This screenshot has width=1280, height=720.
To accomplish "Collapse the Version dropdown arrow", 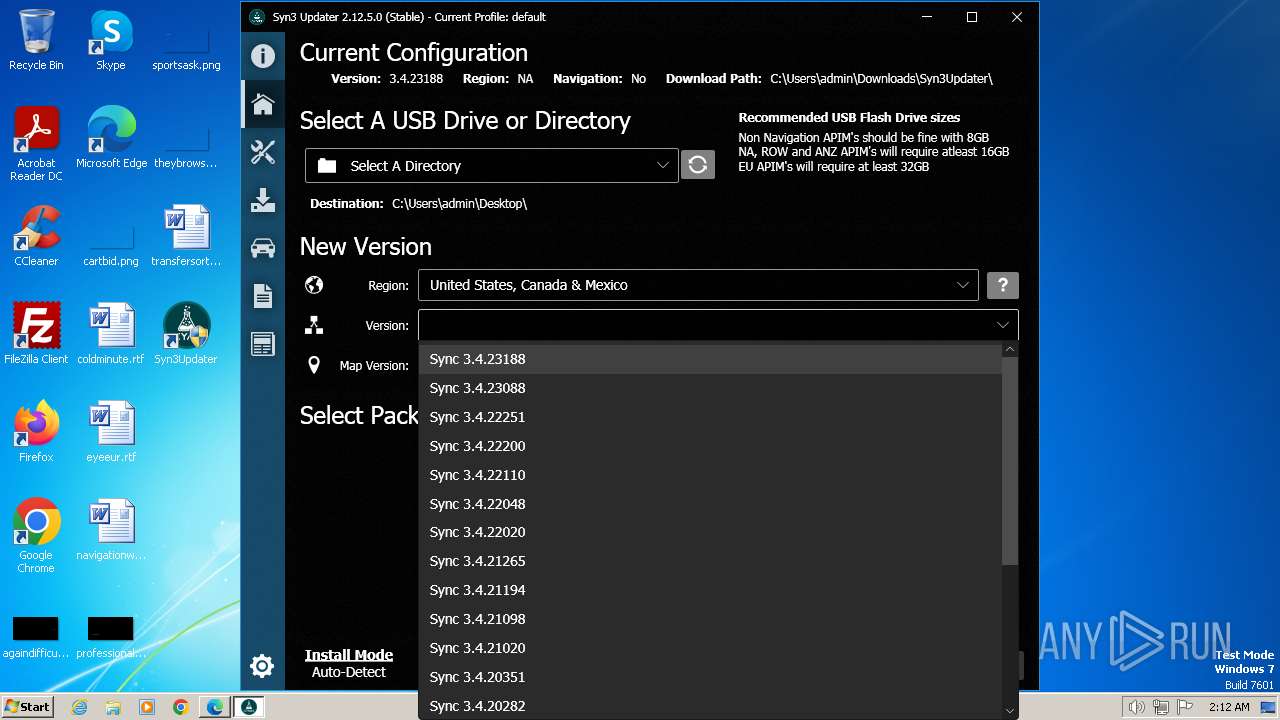I will (1002, 325).
